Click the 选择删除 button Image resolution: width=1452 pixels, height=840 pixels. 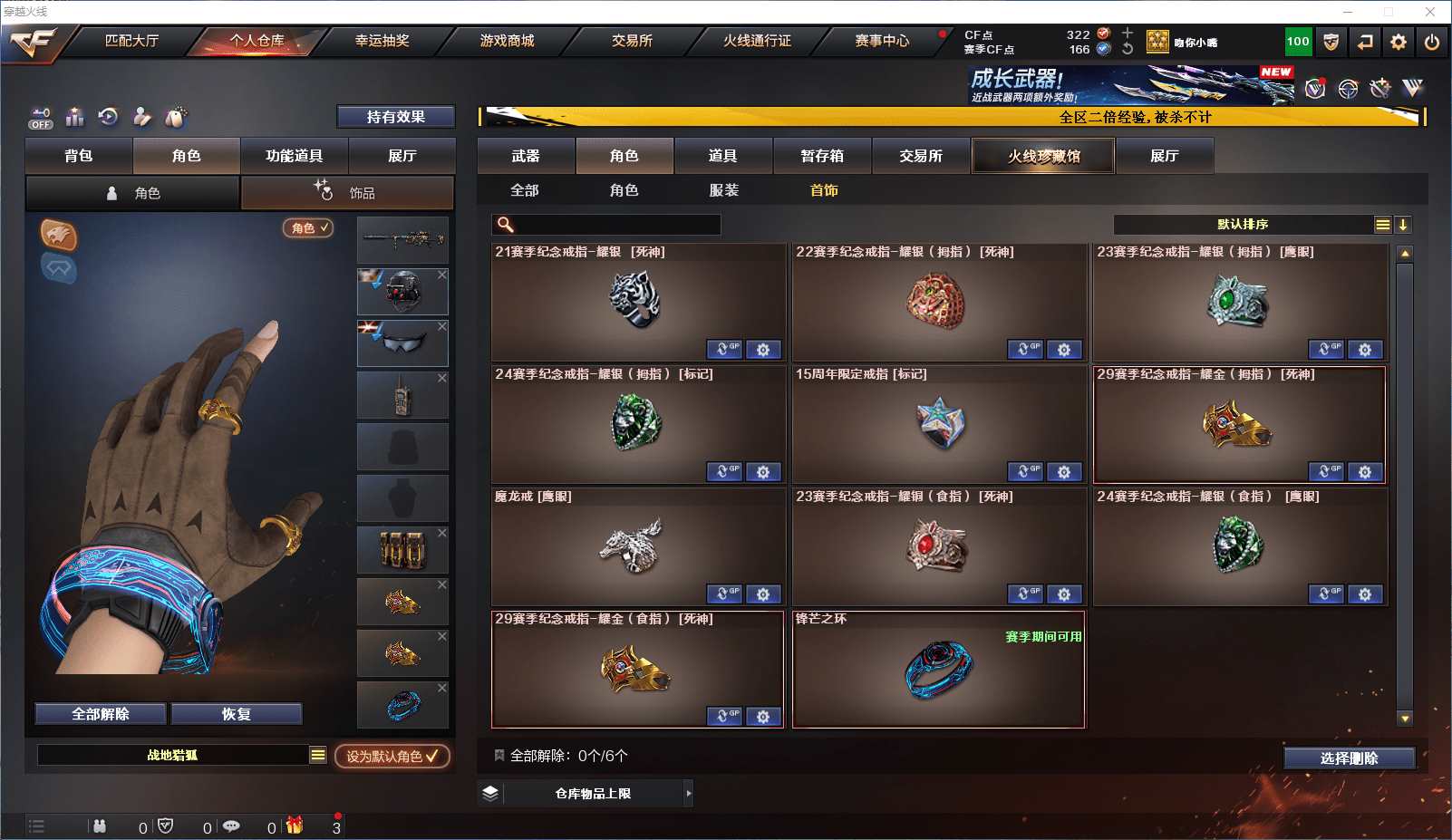[1349, 758]
